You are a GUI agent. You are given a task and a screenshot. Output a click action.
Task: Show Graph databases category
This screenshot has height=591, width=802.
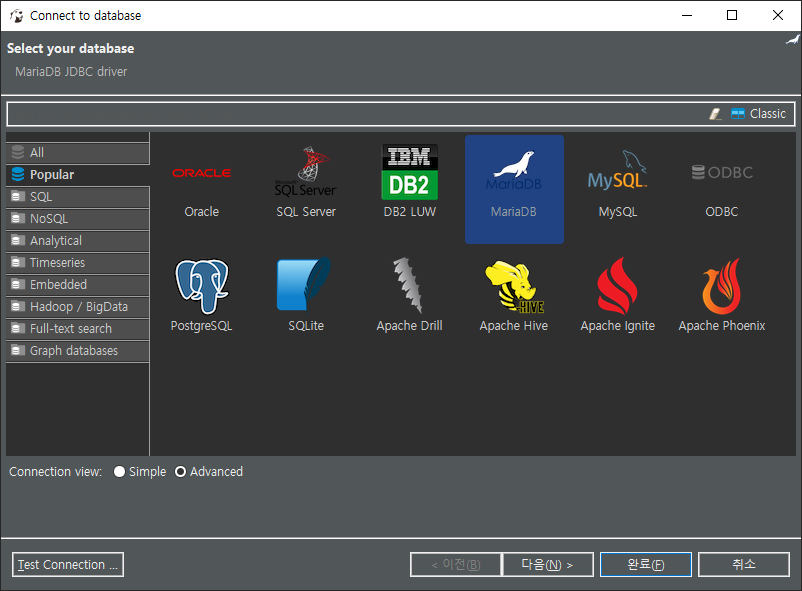click(x=78, y=351)
